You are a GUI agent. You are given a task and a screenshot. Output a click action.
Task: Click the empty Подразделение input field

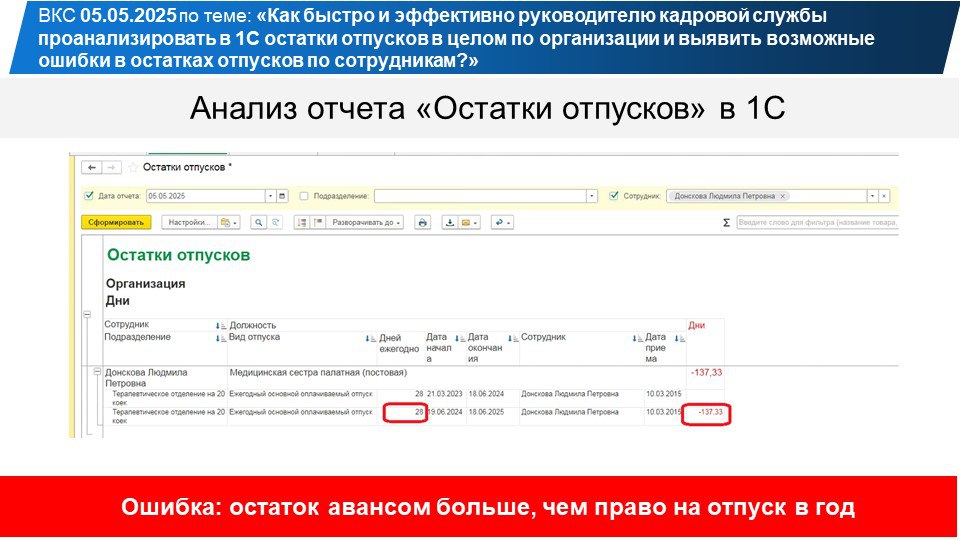(481, 196)
